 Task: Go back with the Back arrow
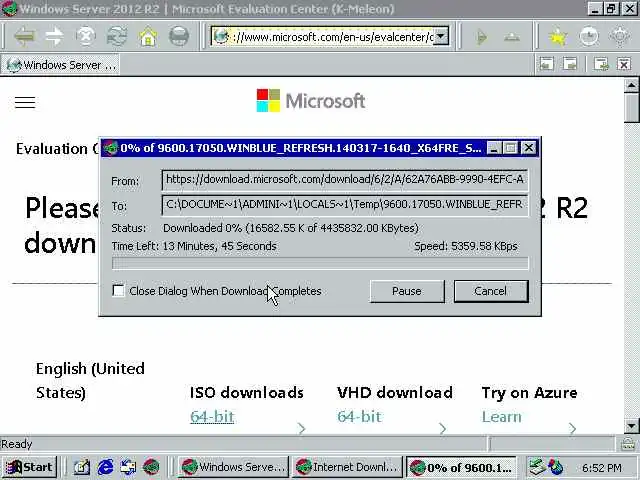[24, 37]
